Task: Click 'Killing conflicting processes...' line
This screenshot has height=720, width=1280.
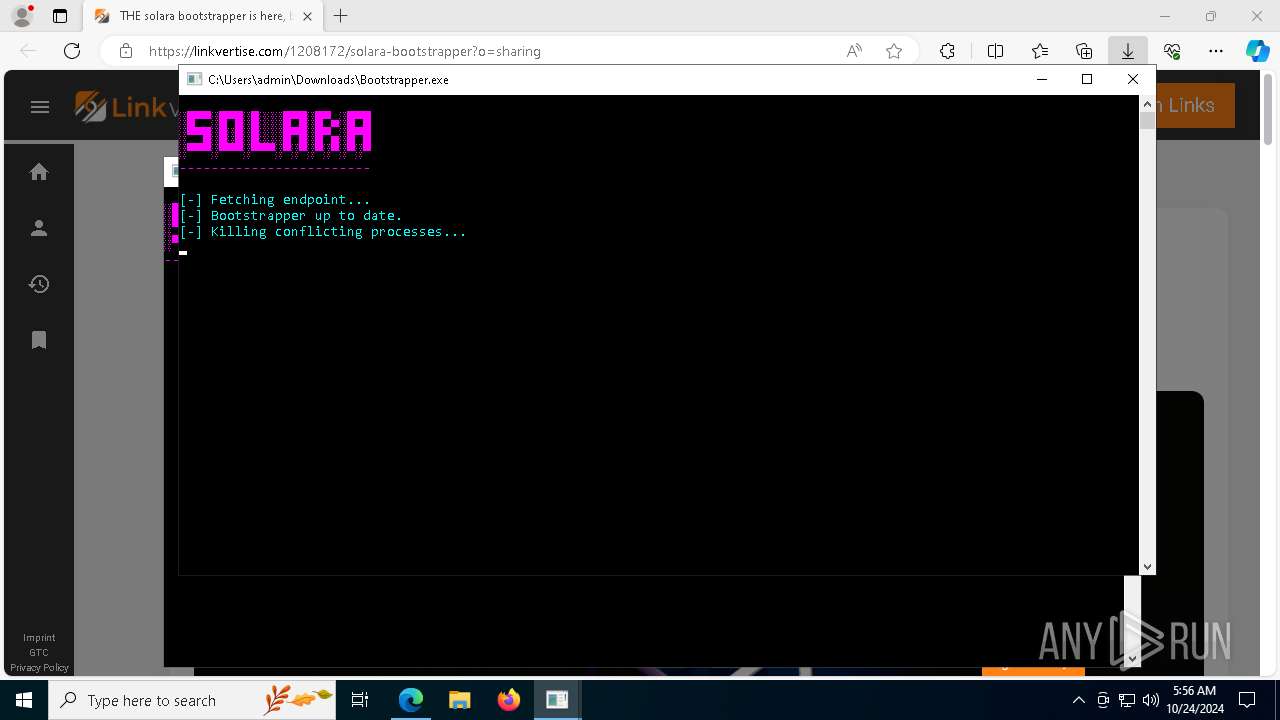Action: pyautogui.click(x=323, y=232)
